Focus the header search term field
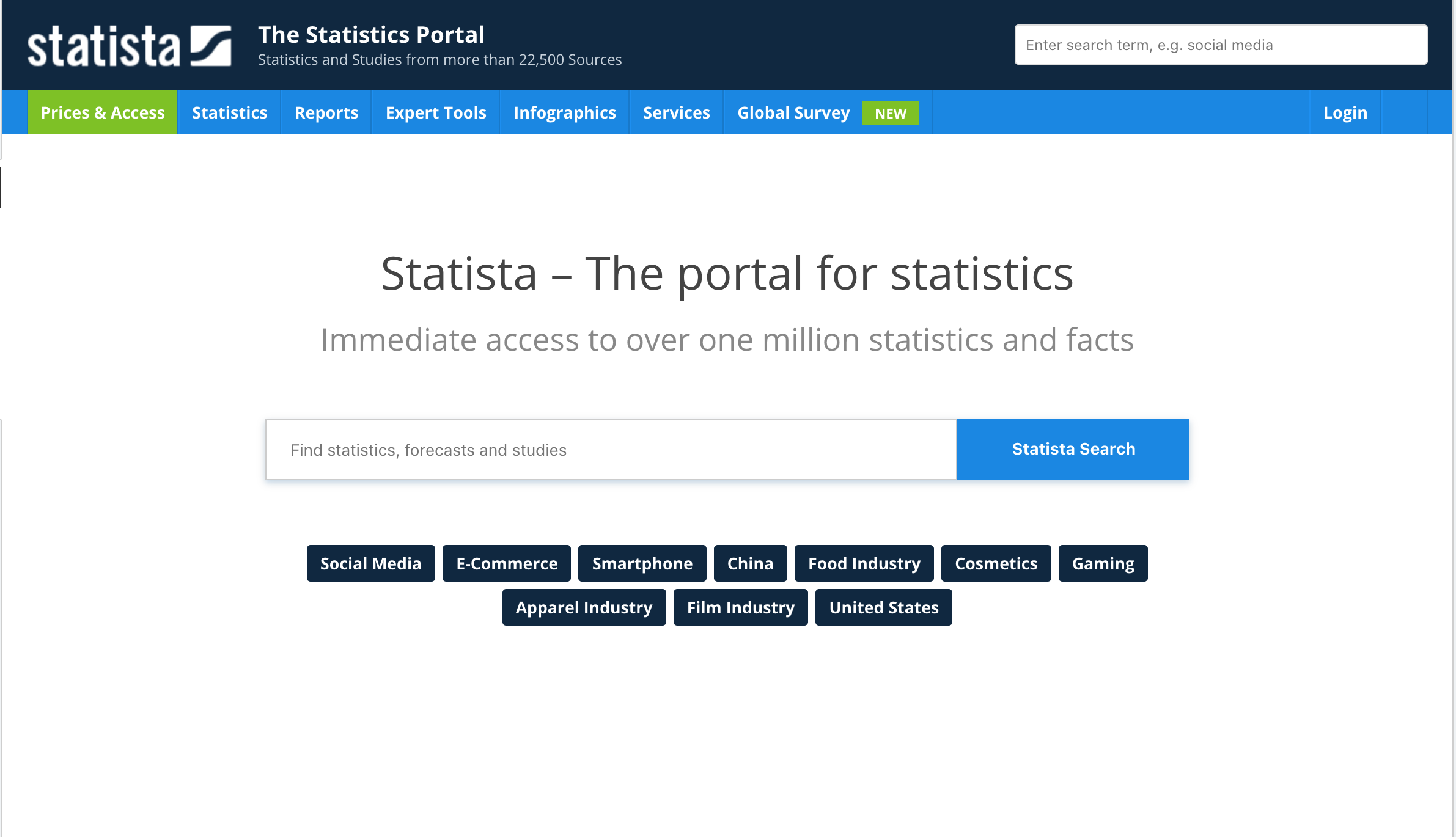Viewport: 1456px width, 837px height. (x=1221, y=45)
